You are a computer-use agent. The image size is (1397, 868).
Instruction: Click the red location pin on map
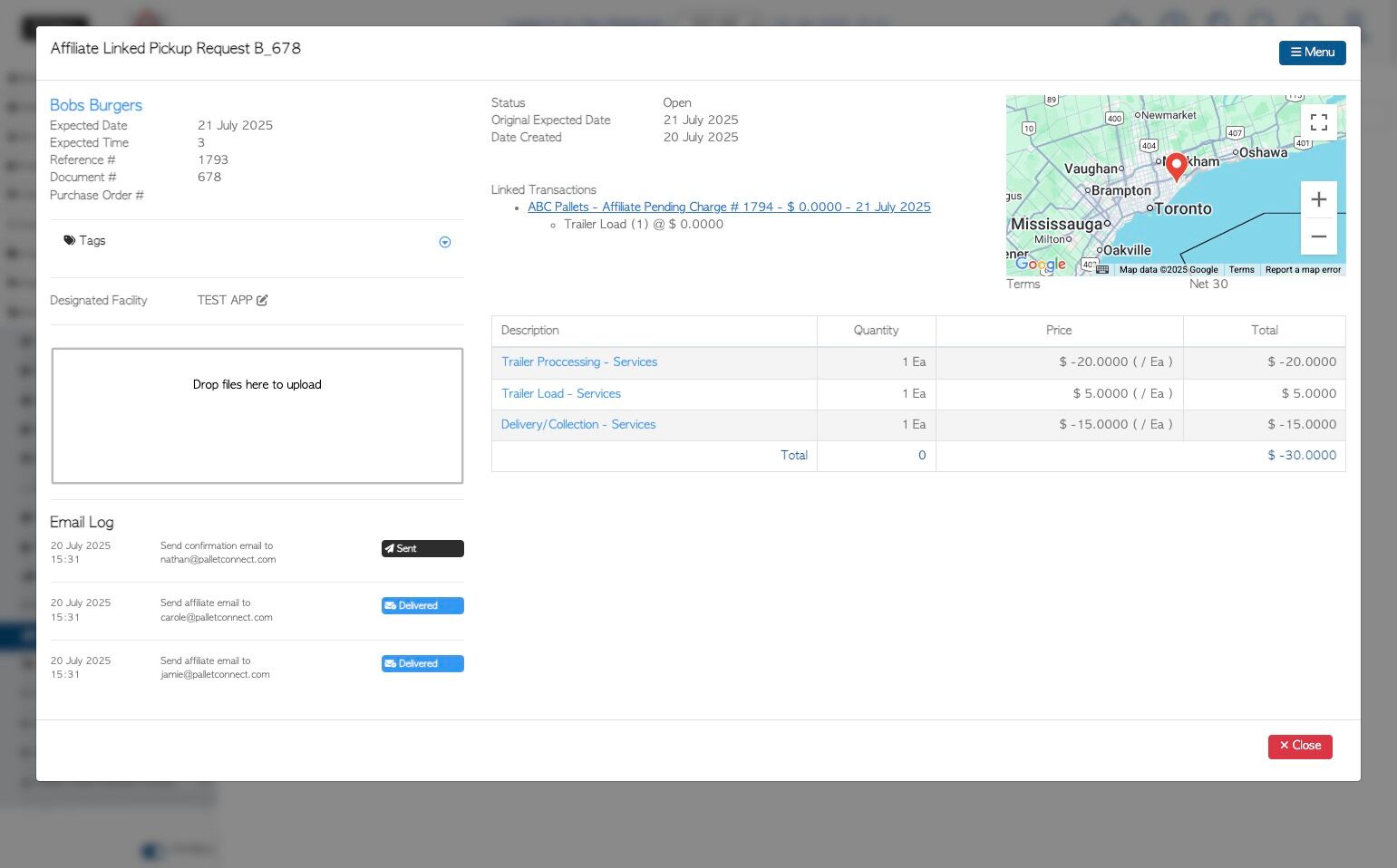(x=1177, y=167)
